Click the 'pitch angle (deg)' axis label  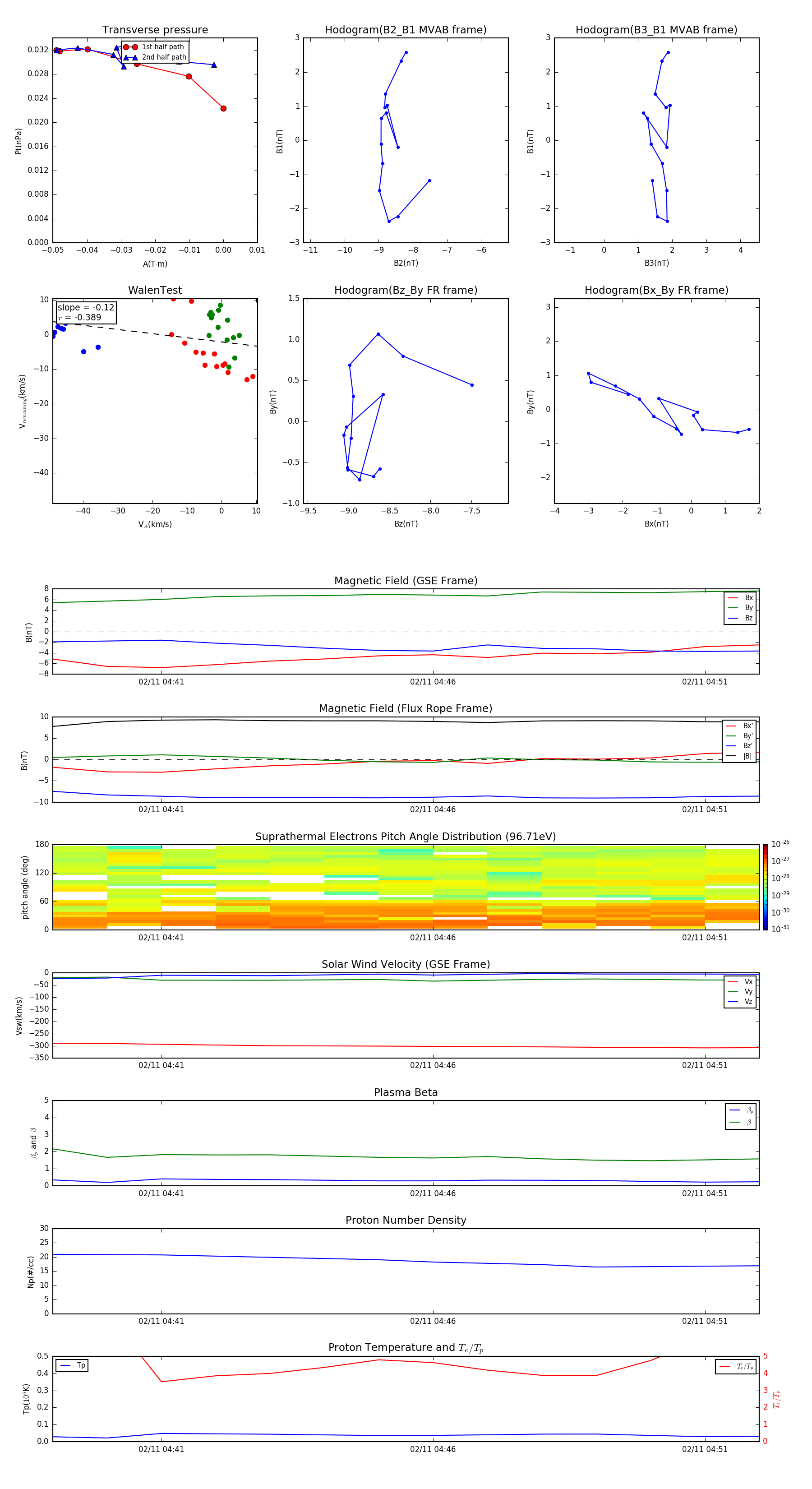pos(25,887)
